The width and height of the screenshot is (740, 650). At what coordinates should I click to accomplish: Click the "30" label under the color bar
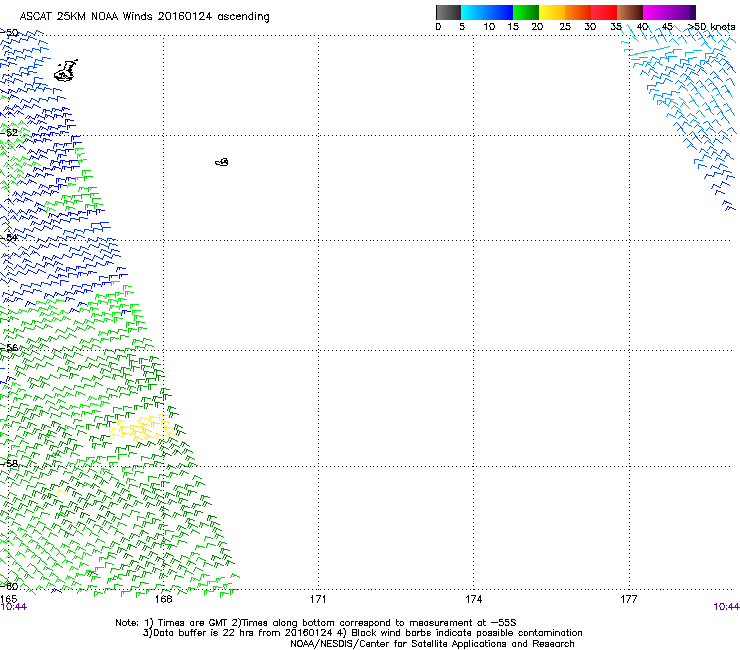[x=590, y=26]
